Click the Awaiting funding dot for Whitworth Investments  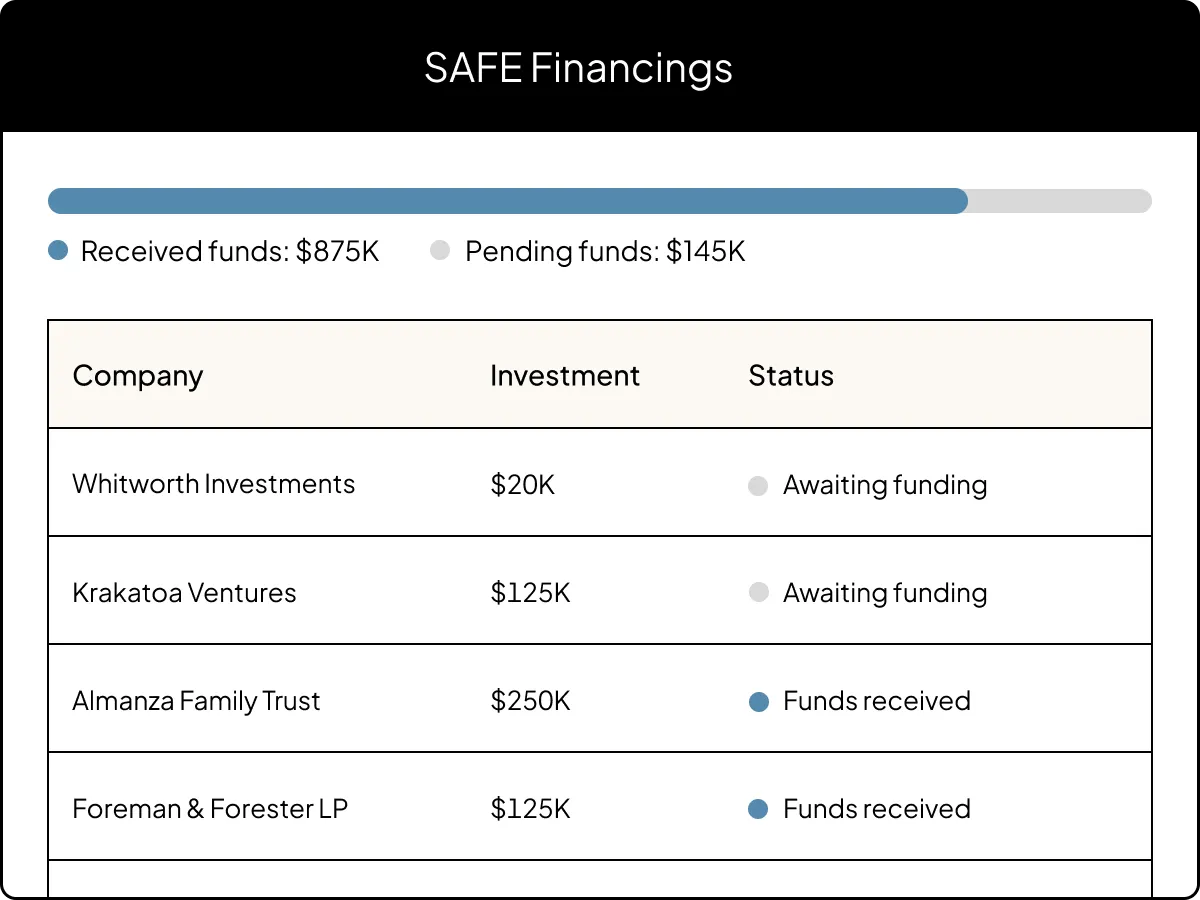coord(758,485)
